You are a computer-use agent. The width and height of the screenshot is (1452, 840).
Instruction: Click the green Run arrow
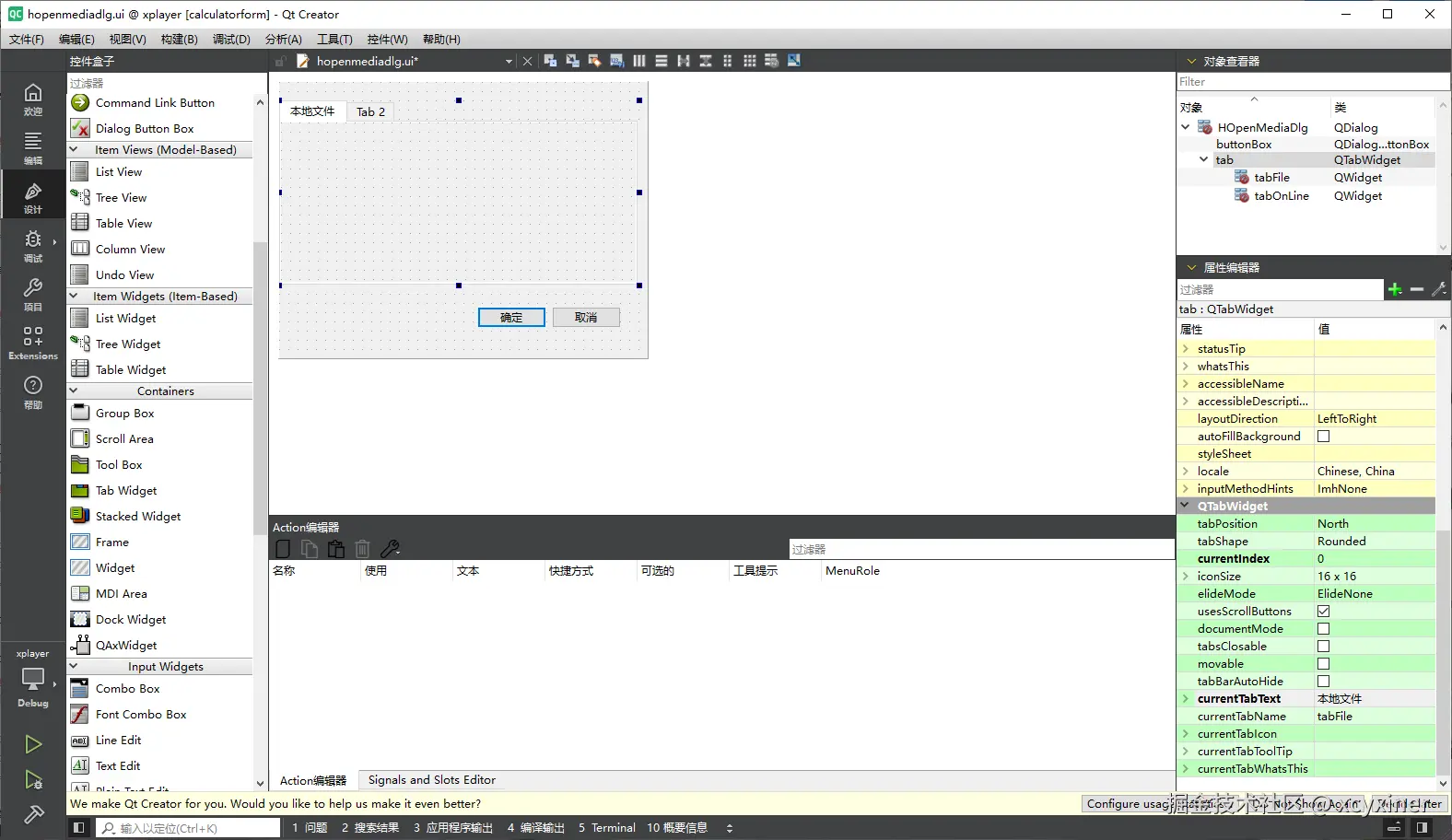click(33, 744)
